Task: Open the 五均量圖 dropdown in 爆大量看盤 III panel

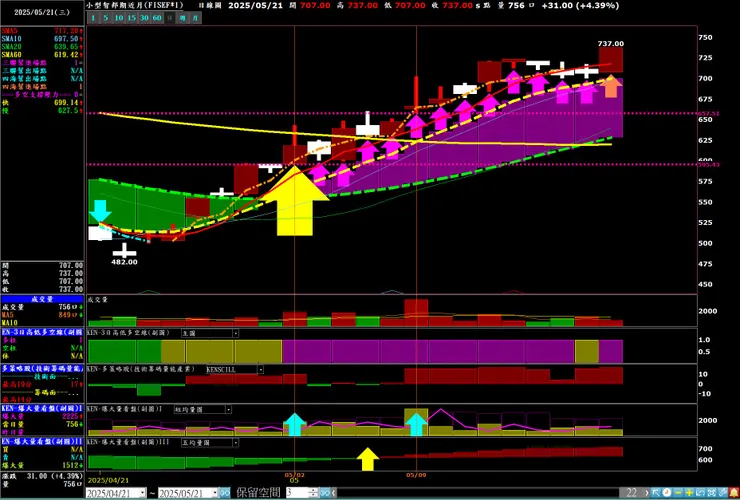Action: 235,443
